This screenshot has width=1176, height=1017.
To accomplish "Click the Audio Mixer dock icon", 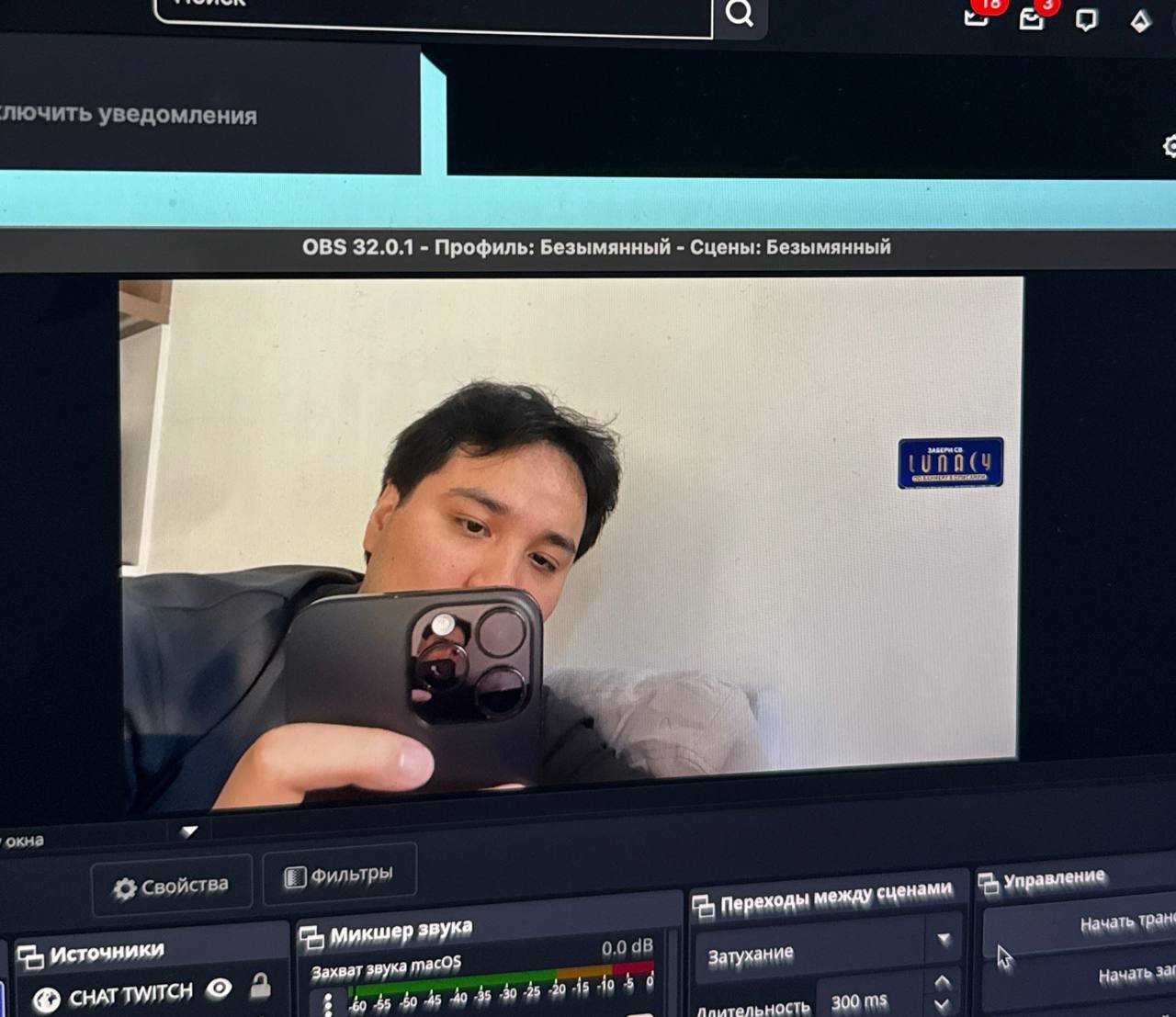I will click(312, 937).
